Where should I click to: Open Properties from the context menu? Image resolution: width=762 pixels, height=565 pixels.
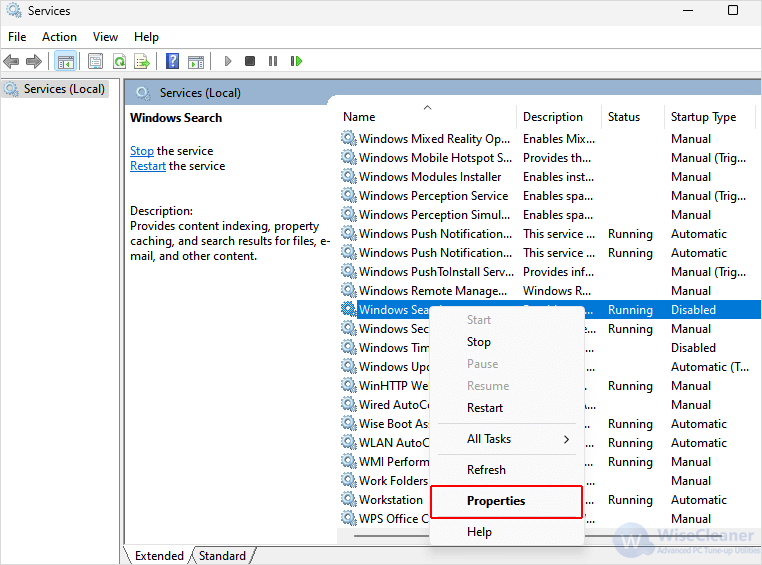pyautogui.click(x=506, y=501)
